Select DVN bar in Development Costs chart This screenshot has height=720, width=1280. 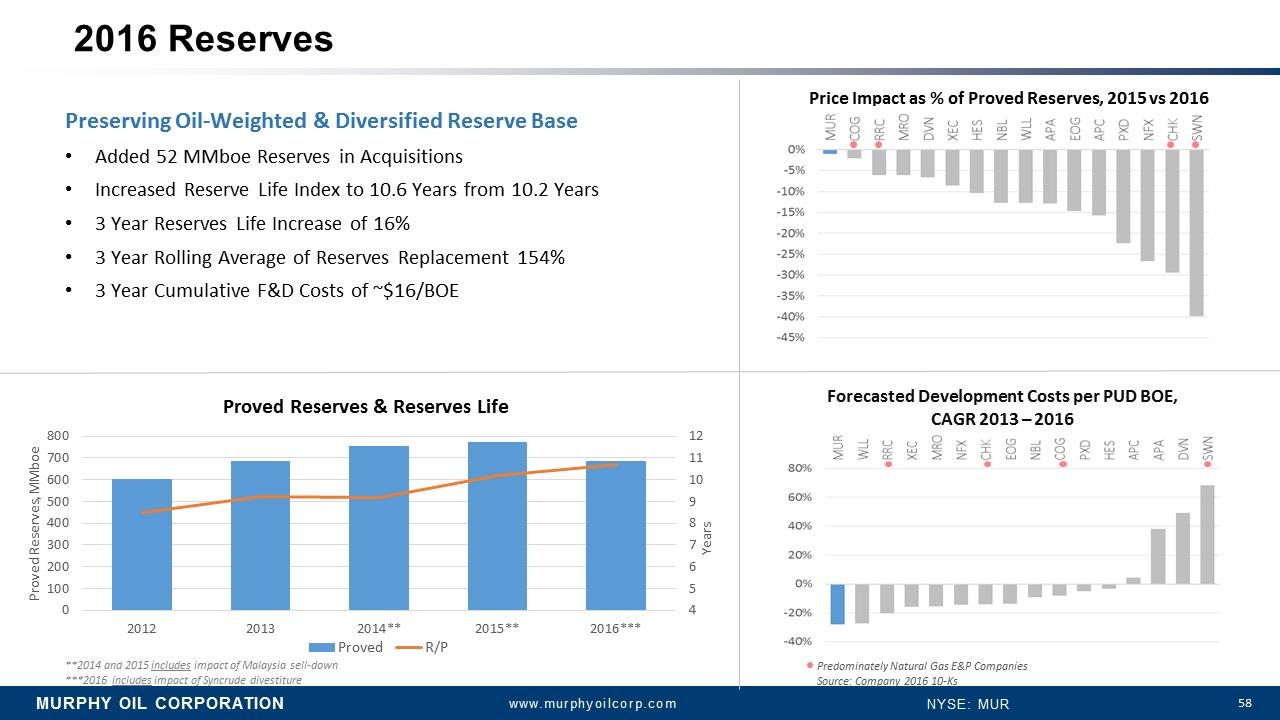(x=1182, y=549)
